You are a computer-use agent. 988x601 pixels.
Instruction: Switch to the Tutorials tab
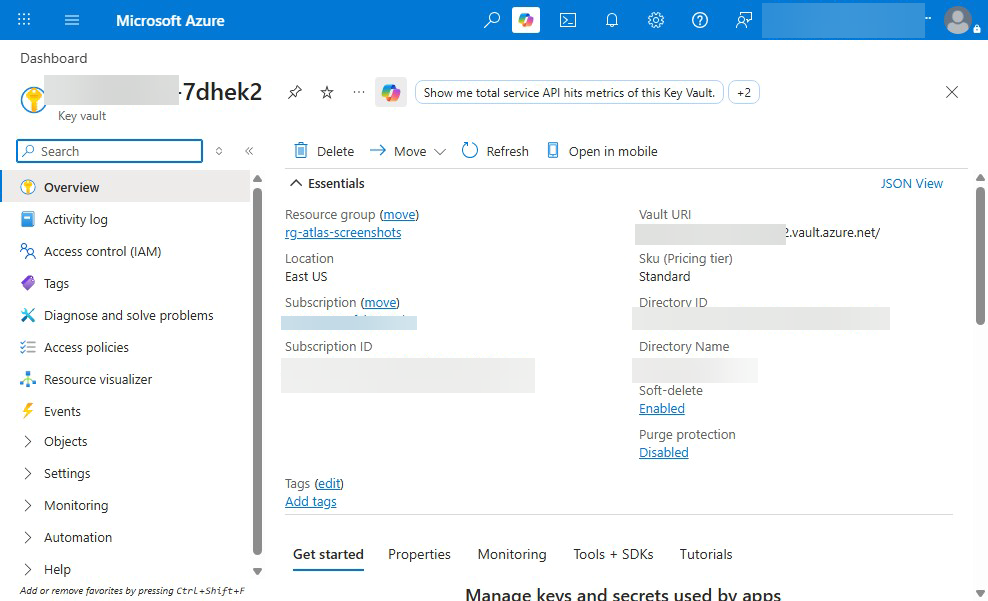[706, 554]
